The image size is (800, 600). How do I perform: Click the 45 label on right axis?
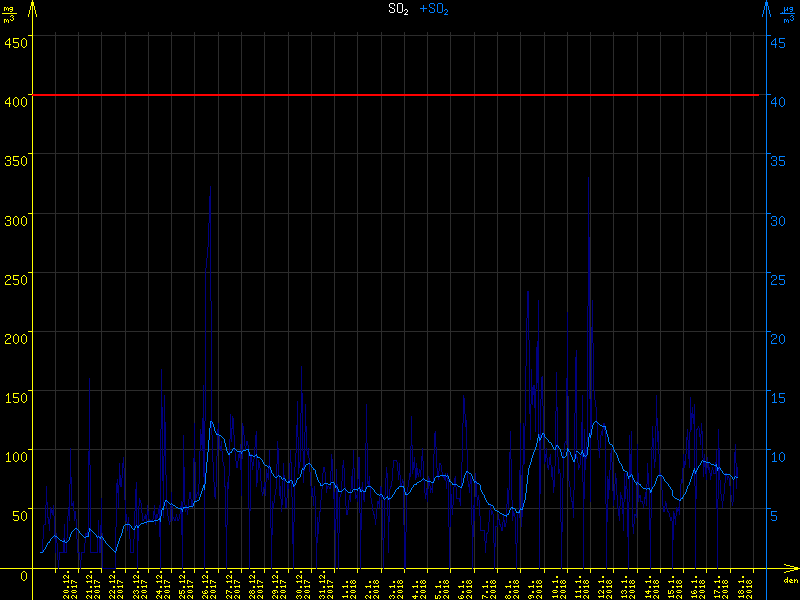click(776, 41)
